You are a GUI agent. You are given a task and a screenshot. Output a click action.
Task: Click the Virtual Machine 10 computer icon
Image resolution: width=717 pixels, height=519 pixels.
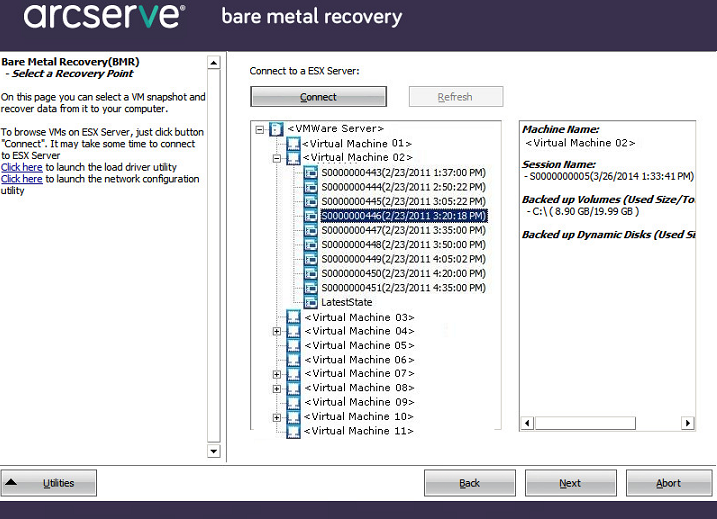[293, 417]
